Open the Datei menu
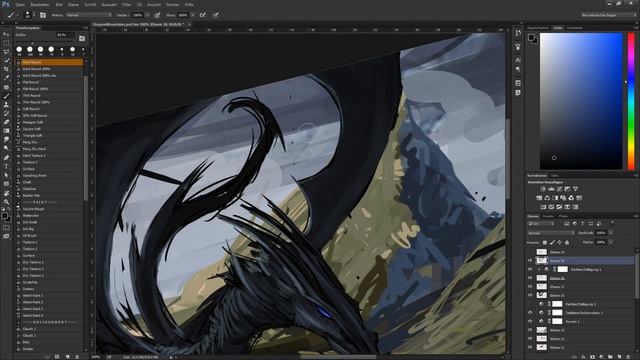Image resolution: width=640 pixels, height=360 pixels. pyautogui.click(x=20, y=4)
